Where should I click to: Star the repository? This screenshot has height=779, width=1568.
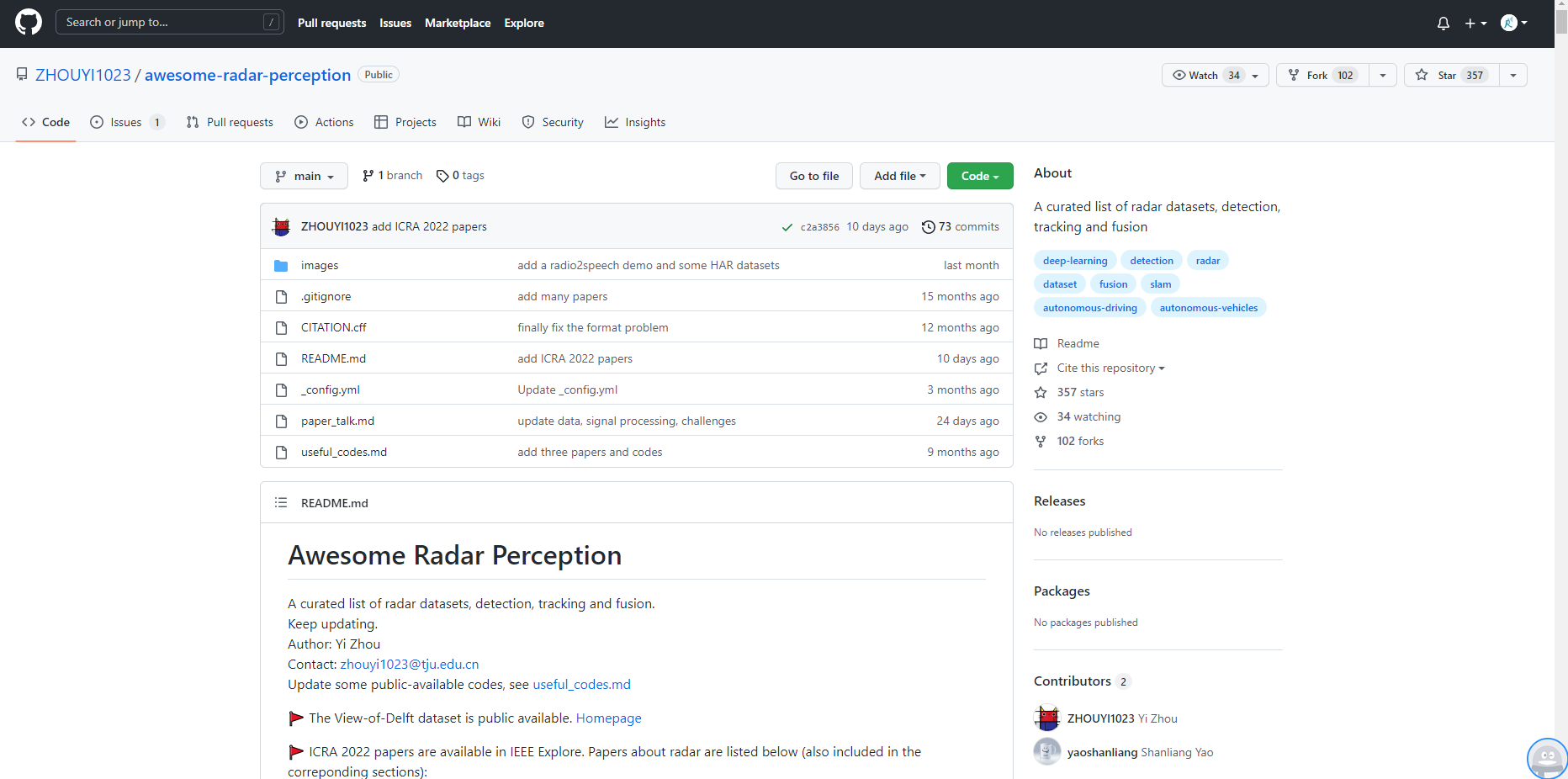[1452, 75]
